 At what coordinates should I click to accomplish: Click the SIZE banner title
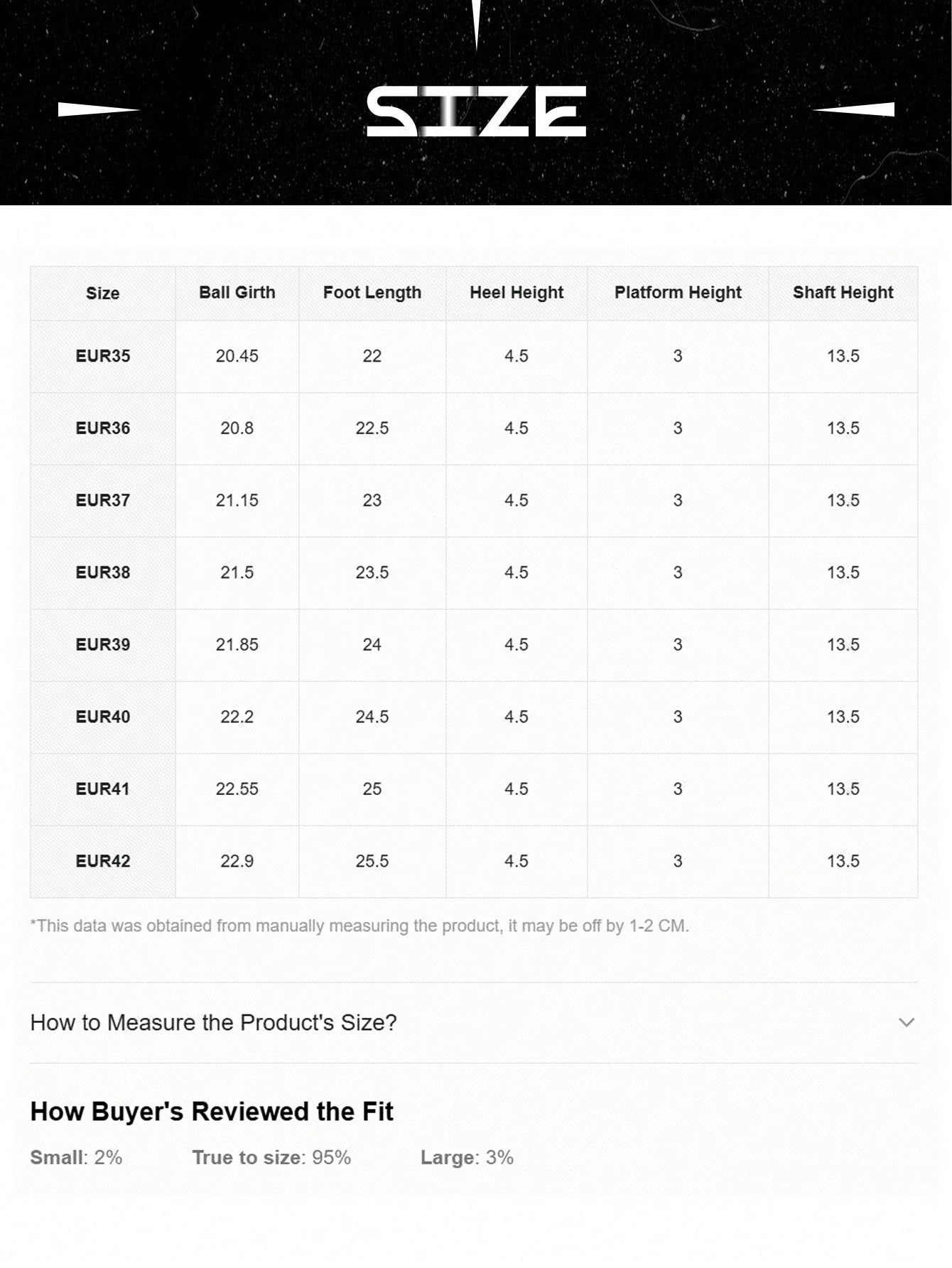(476, 112)
